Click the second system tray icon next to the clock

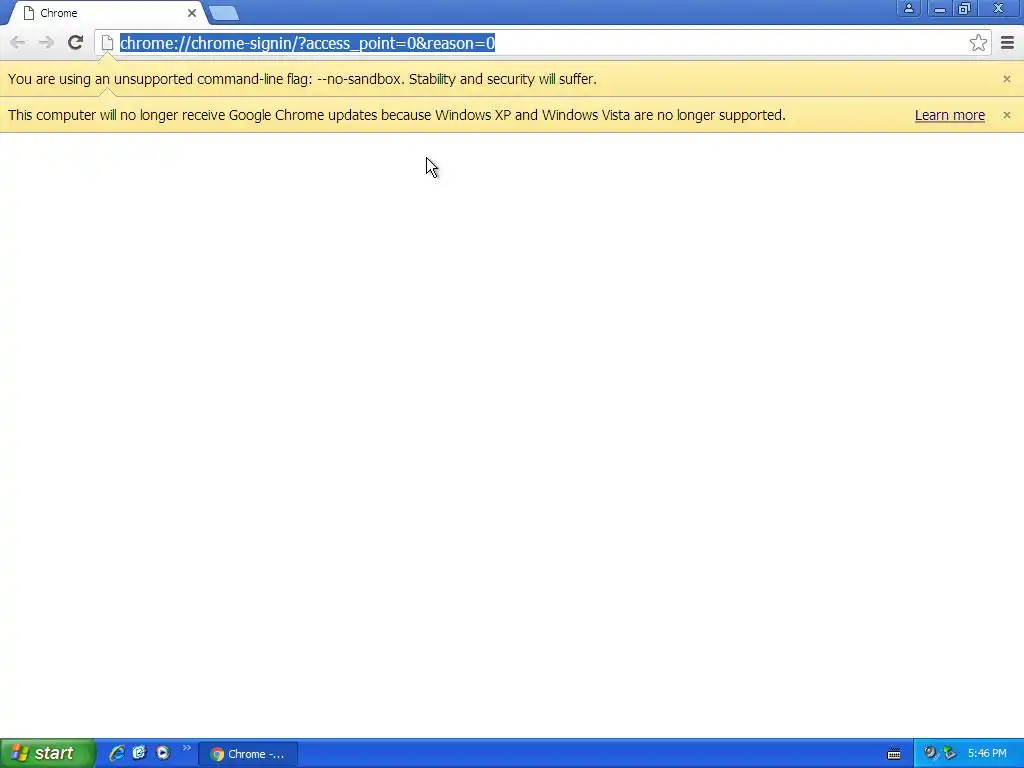(950, 753)
